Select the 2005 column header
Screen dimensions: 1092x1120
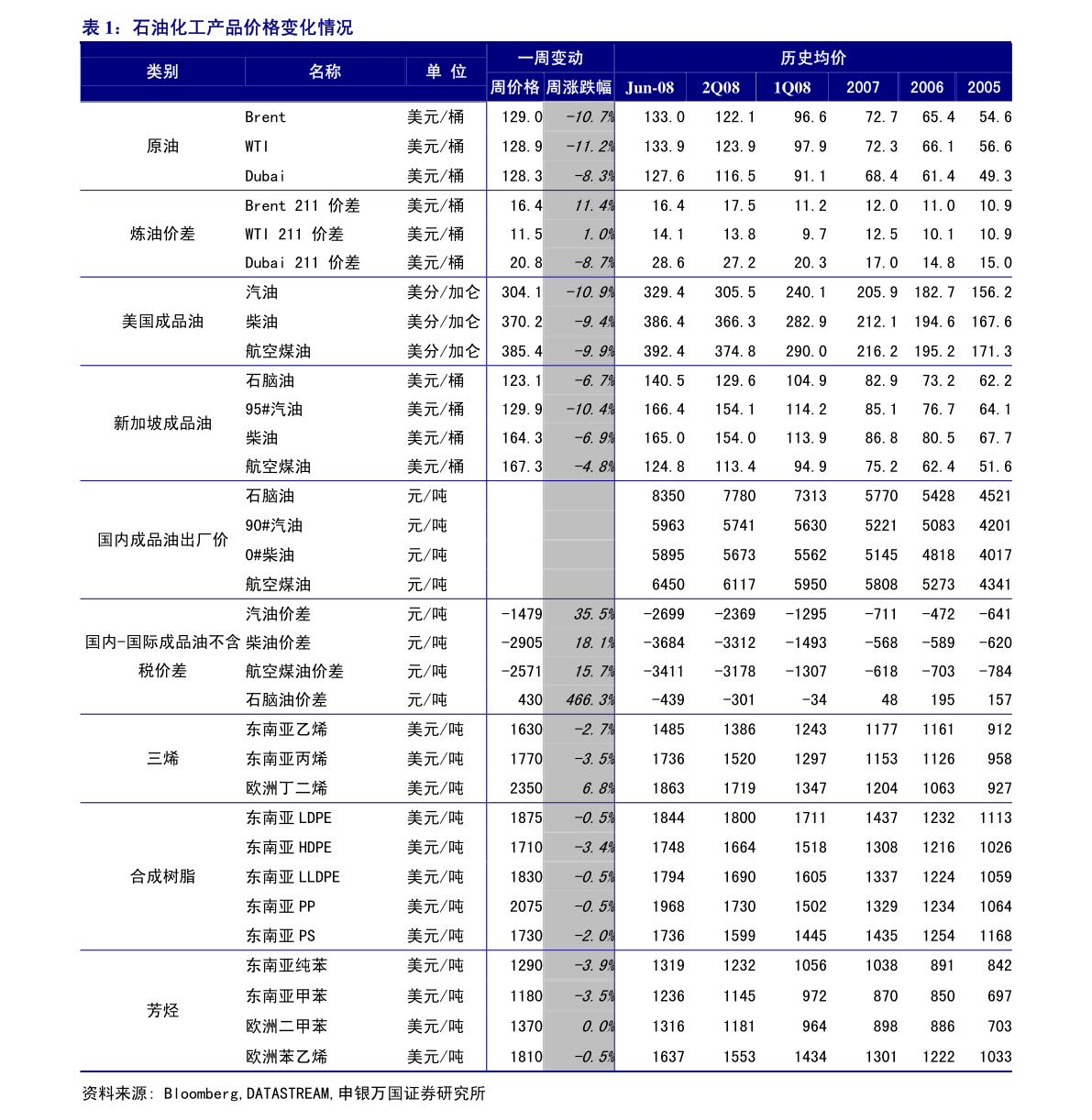984,87
